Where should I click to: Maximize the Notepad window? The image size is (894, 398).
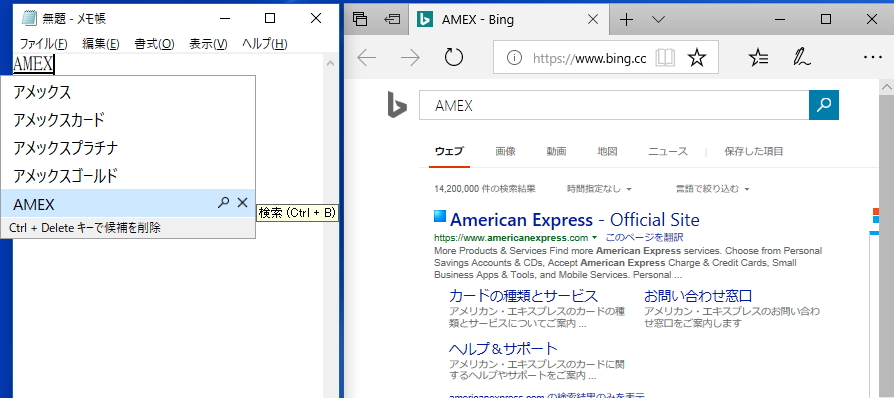pos(270,18)
